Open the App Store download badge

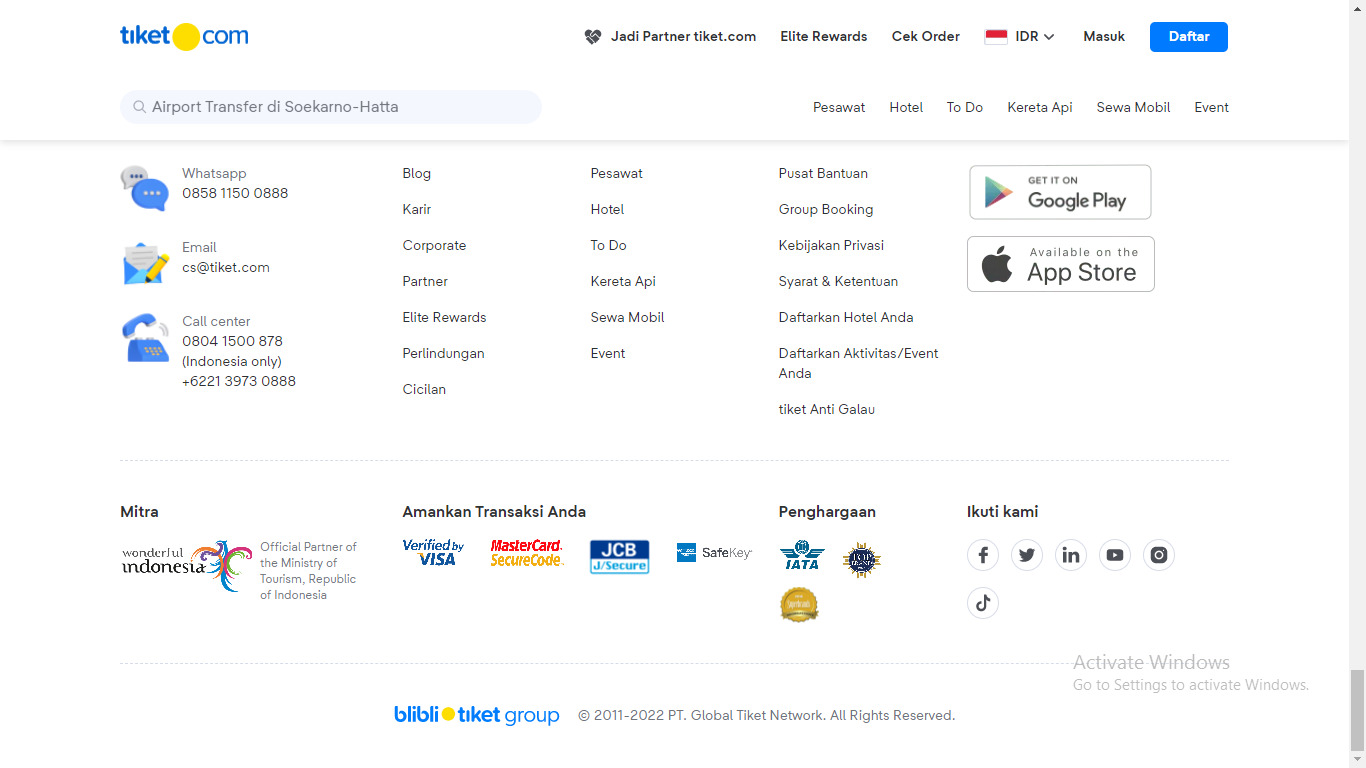click(1060, 264)
